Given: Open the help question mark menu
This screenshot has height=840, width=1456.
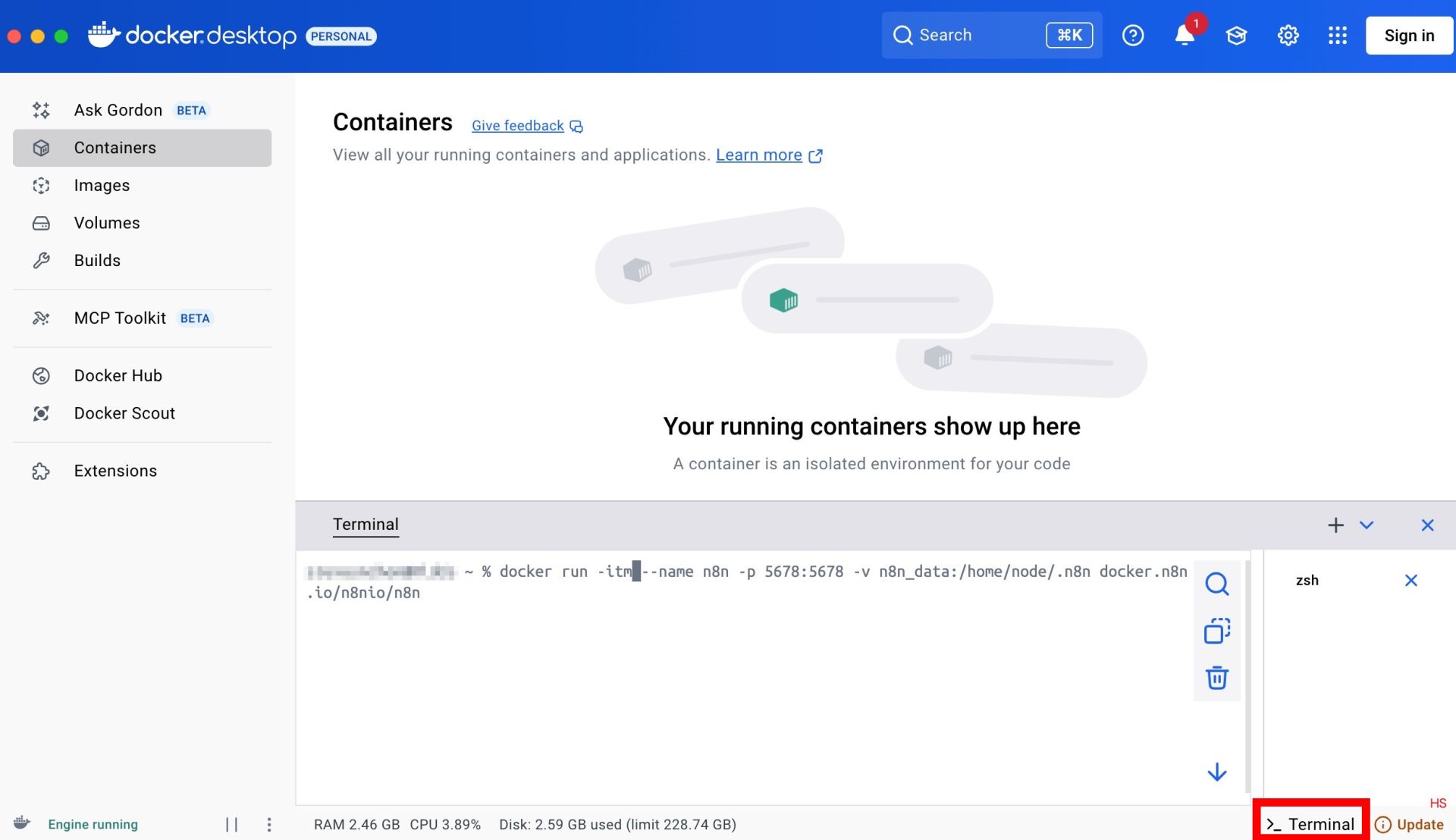Looking at the screenshot, I should coord(1133,35).
